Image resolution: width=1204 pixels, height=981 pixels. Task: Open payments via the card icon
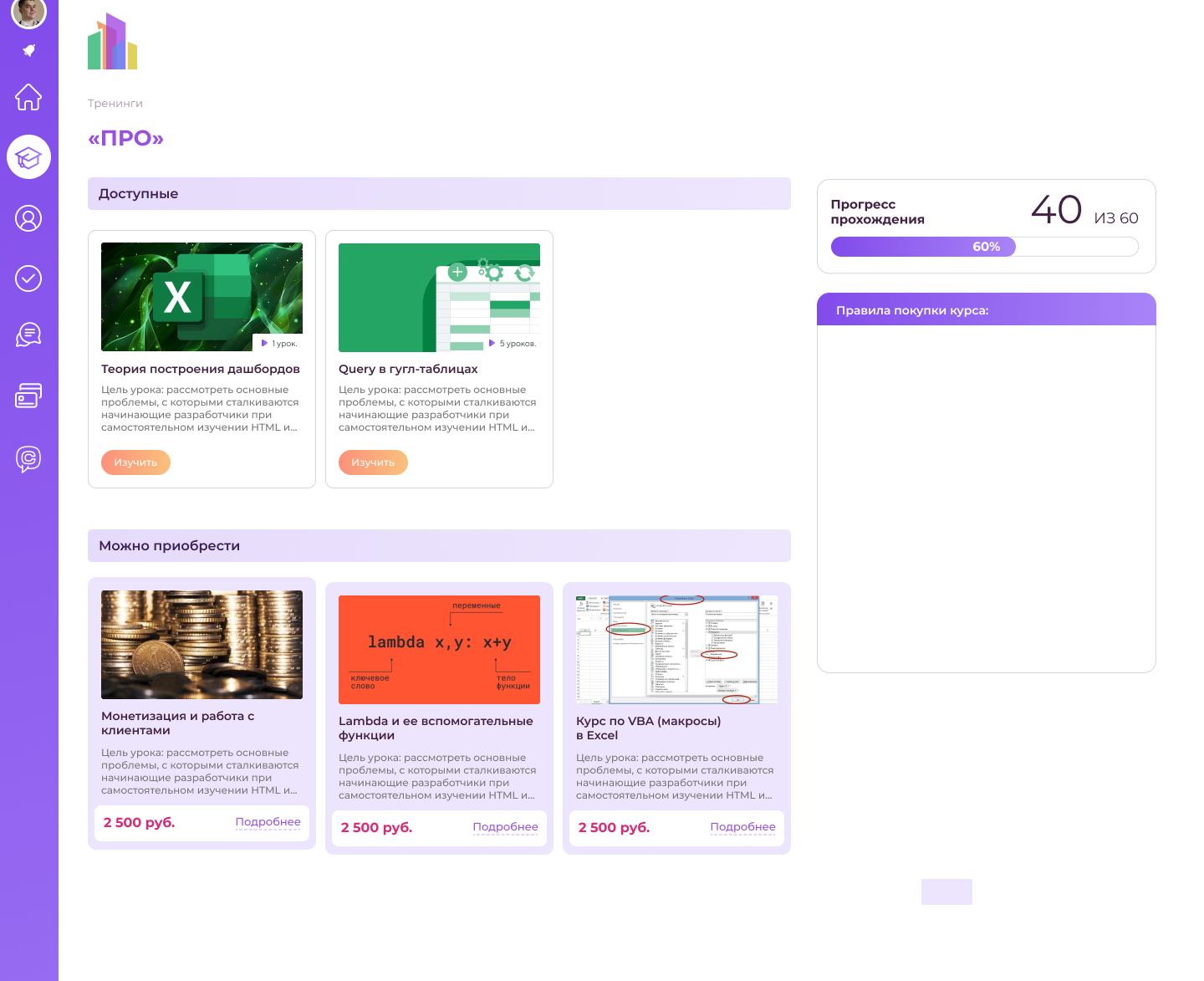coord(28,396)
